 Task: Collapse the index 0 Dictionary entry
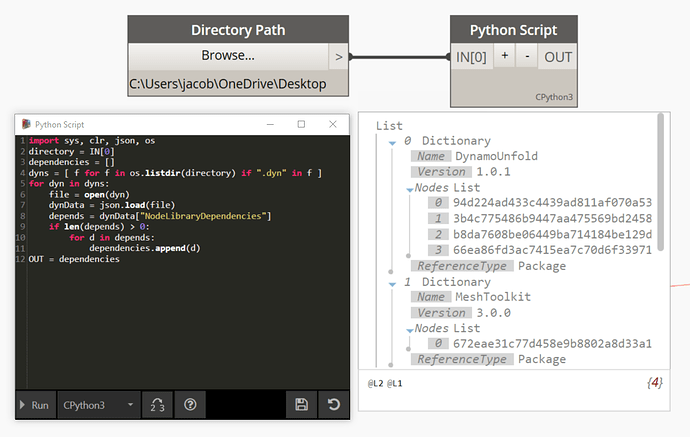tap(392, 143)
